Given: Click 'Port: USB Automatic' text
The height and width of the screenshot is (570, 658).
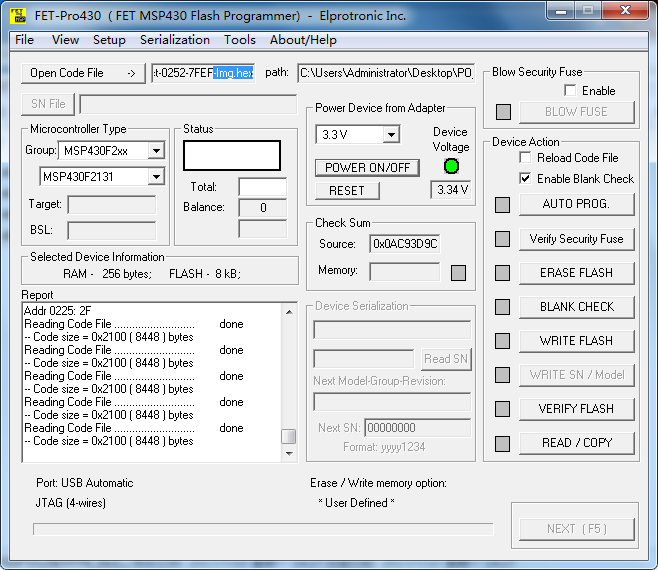Looking at the screenshot, I should [84, 483].
